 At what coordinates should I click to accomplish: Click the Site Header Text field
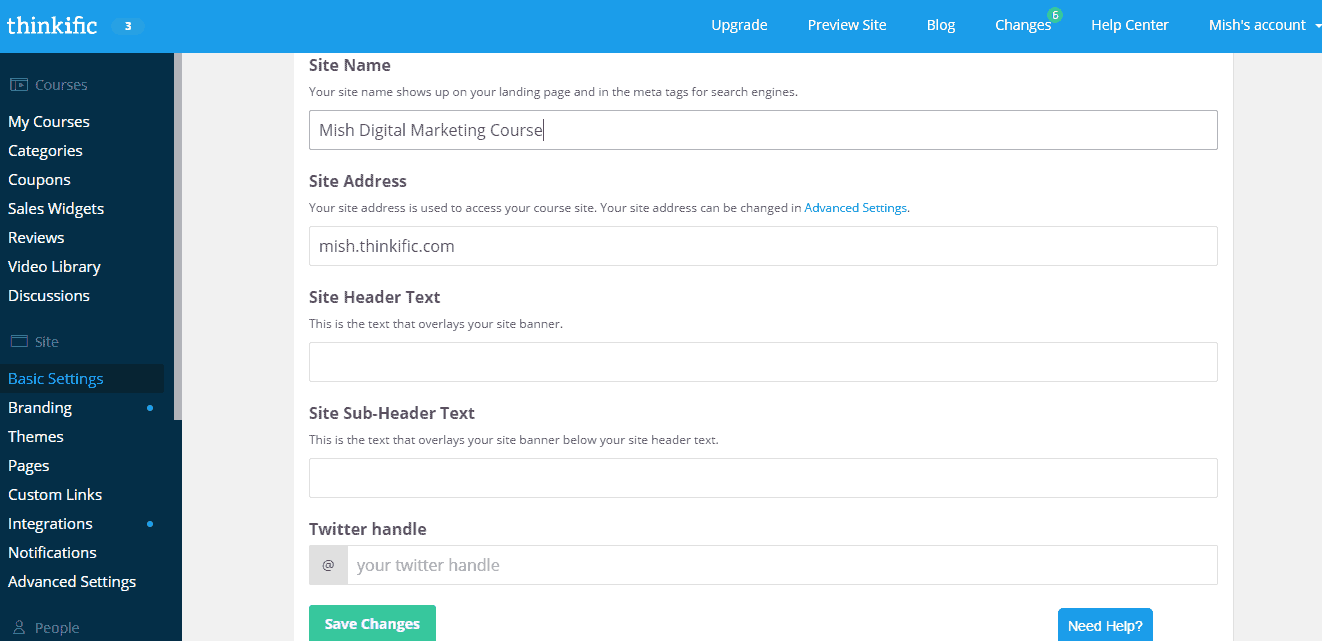coord(763,362)
